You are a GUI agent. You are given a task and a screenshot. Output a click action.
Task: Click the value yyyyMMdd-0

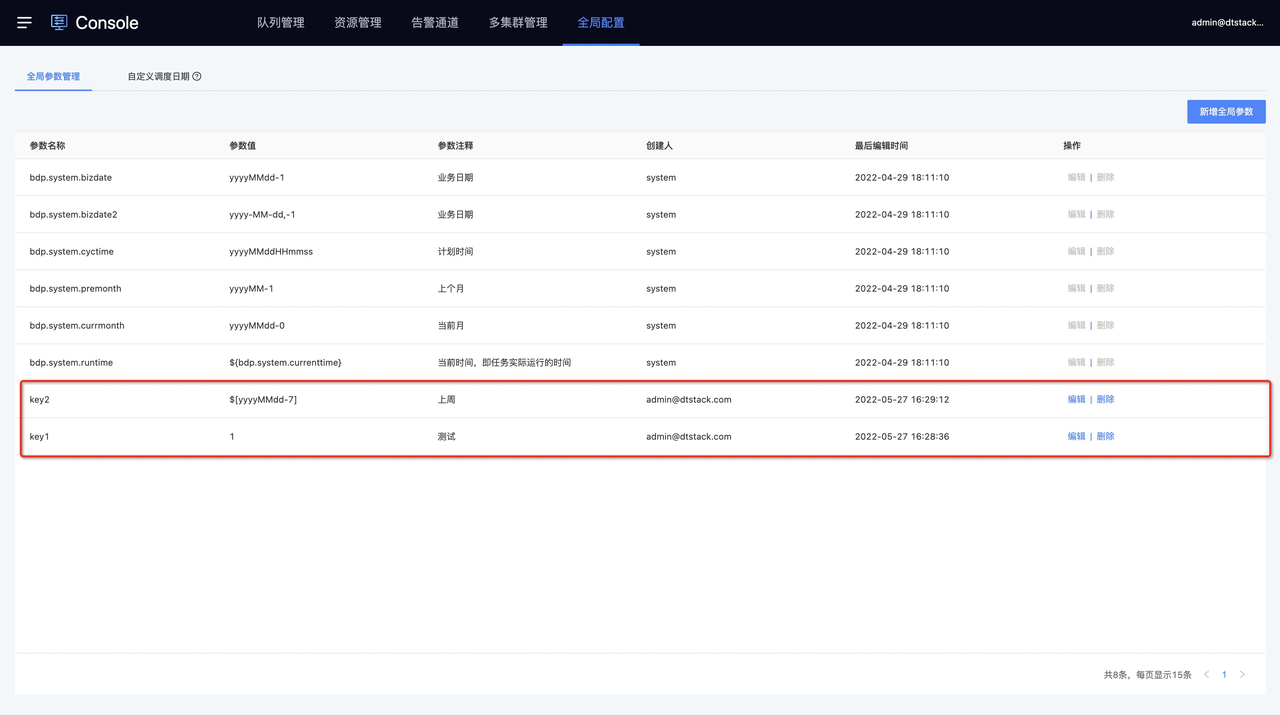tap(257, 325)
